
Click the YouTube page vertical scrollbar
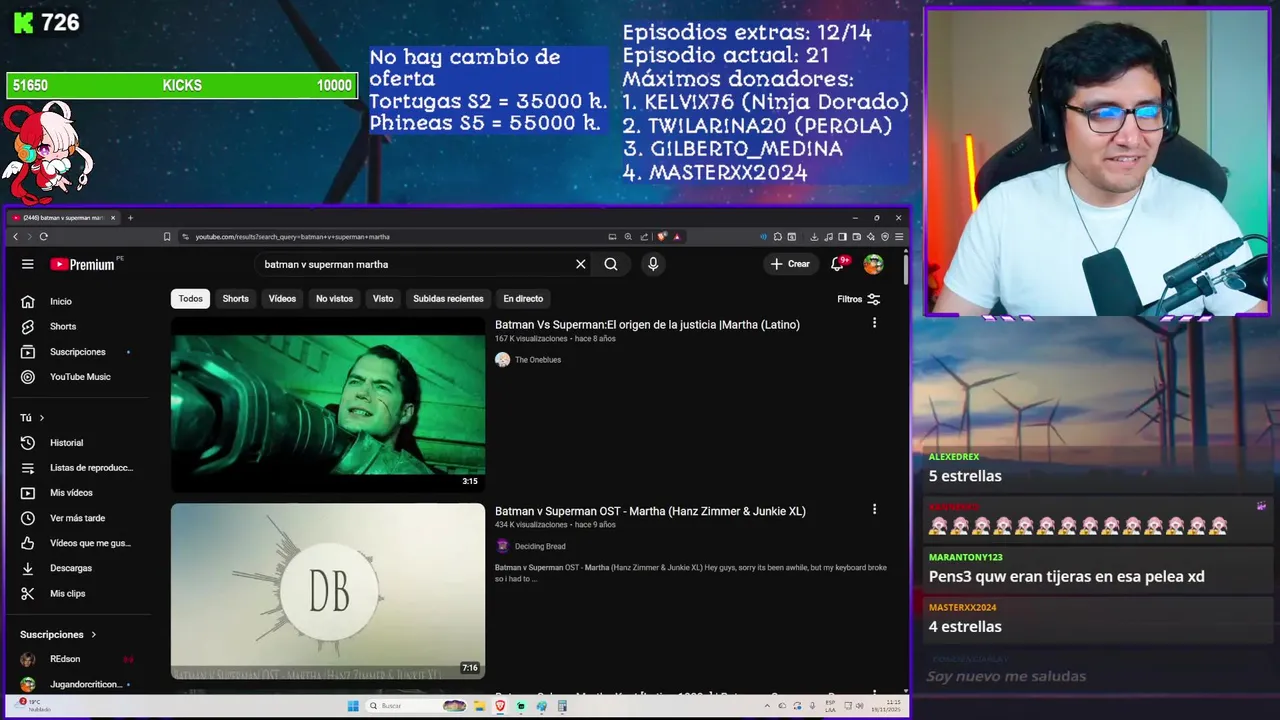tap(906, 268)
